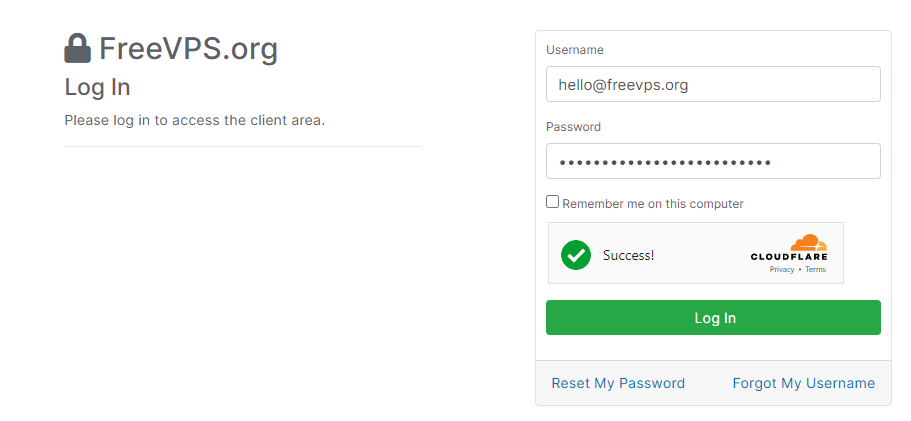911x421 pixels.
Task: Click the 'Log In' page subheading
Action: (97, 87)
